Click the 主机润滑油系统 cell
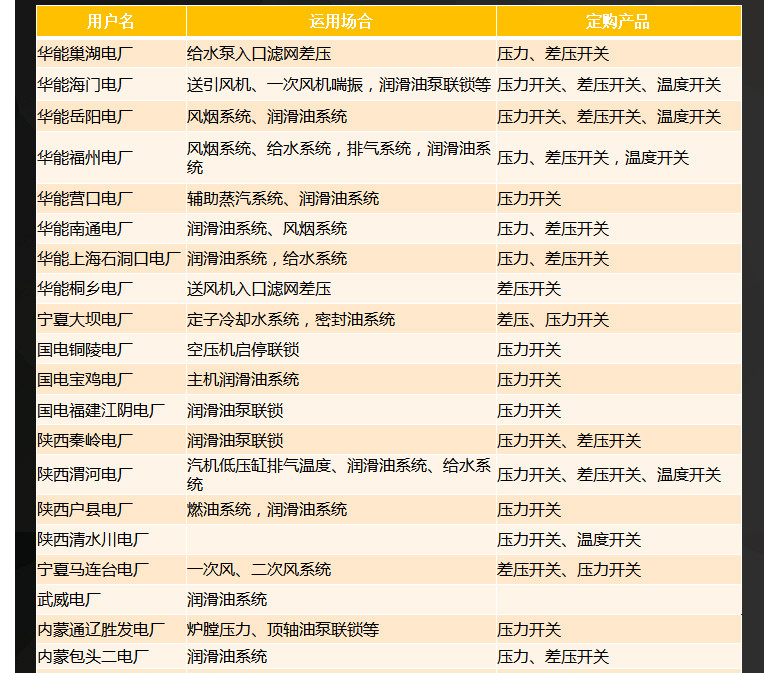779x673 pixels. pyautogui.click(x=243, y=380)
